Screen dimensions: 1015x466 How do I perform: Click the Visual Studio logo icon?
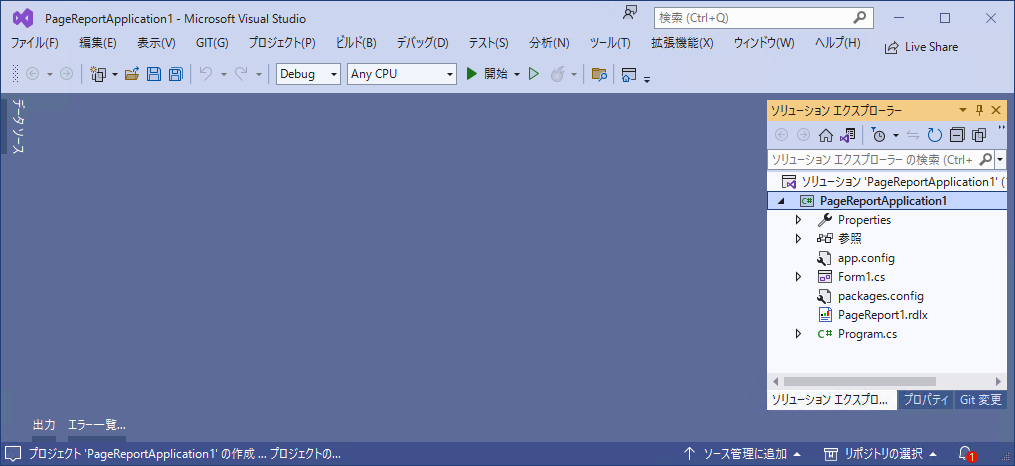click(22, 18)
